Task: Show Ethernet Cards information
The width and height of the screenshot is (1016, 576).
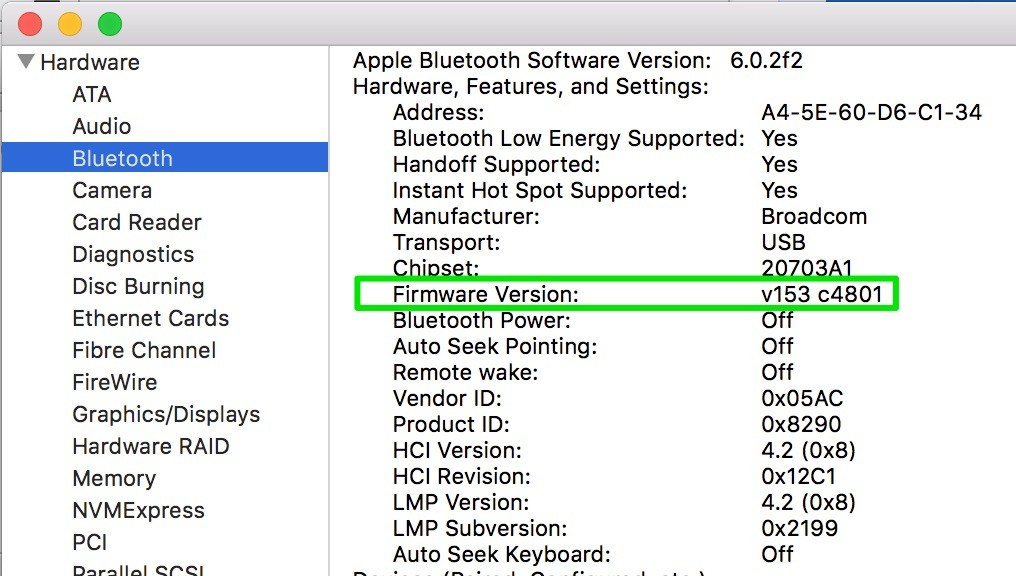Action: point(151,319)
